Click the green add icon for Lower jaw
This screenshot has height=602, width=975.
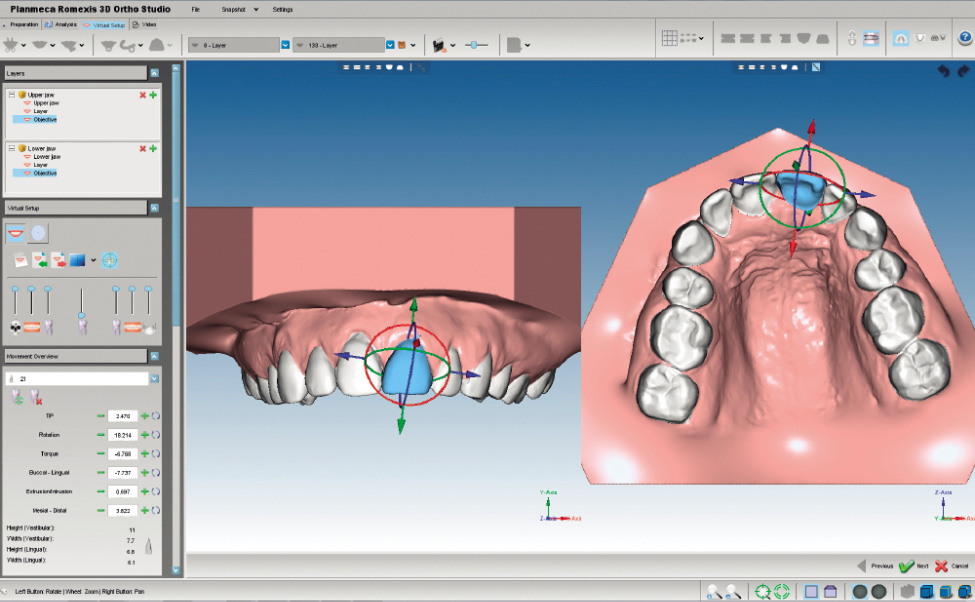click(x=153, y=148)
